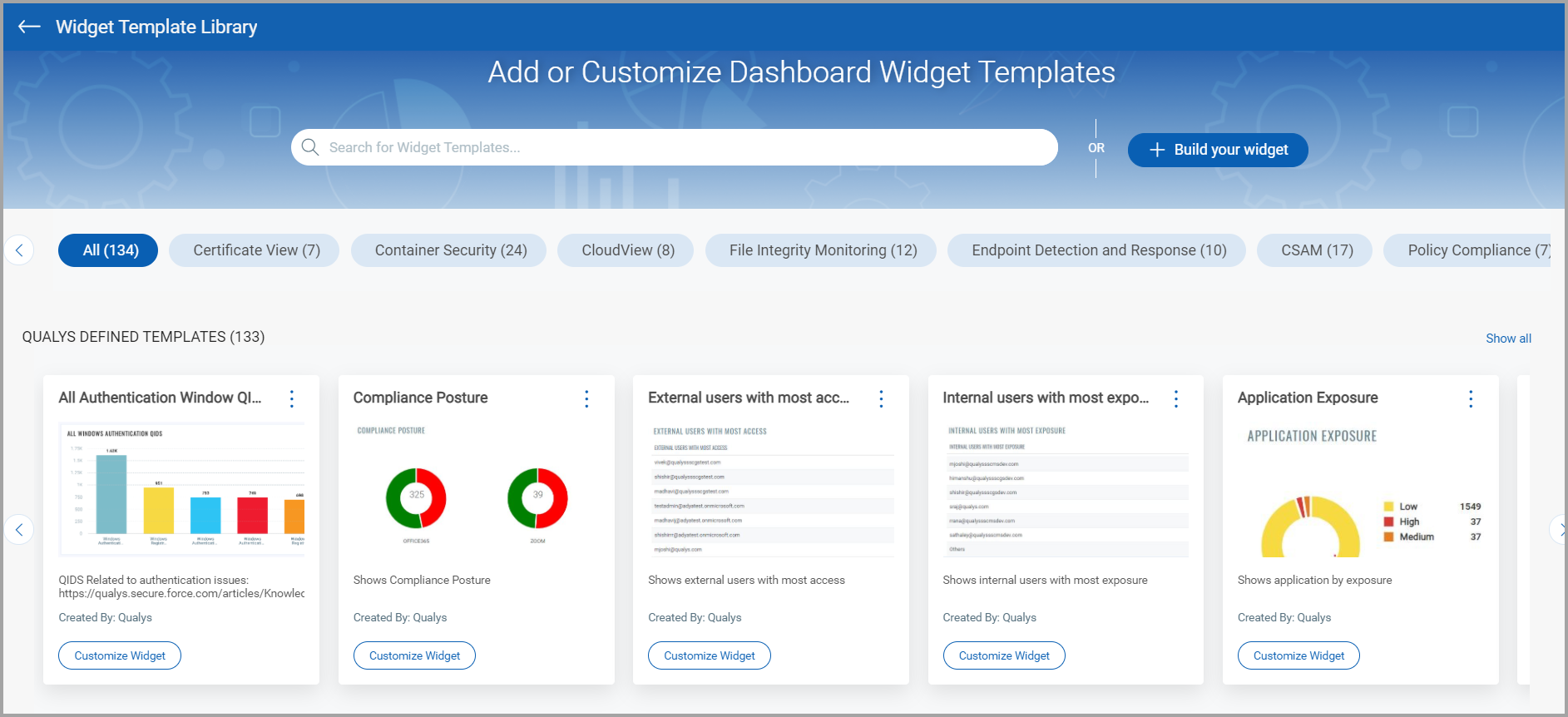
Task: Click the Build your widget button
Action: click(x=1218, y=150)
